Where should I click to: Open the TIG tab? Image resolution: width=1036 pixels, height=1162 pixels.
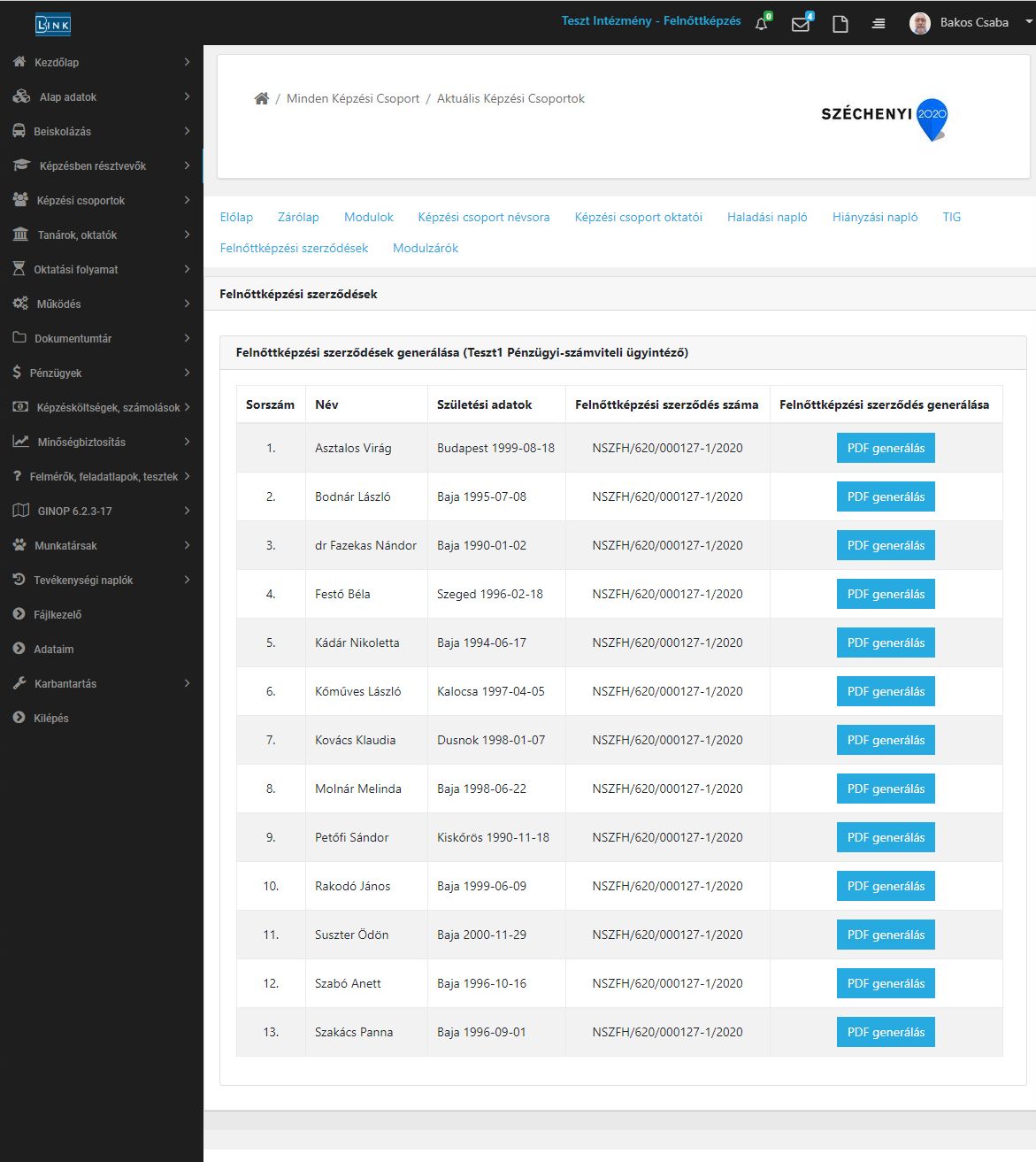point(952,217)
